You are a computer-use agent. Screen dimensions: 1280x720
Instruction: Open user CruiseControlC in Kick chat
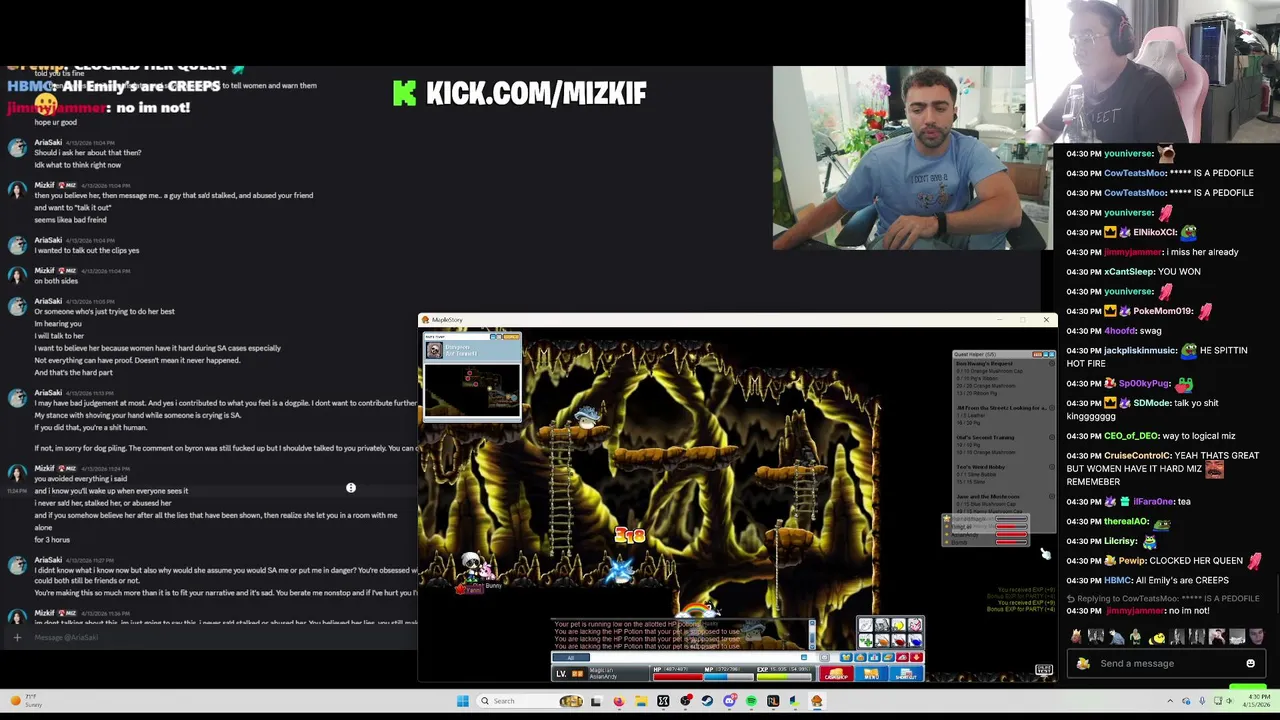coord(1137,456)
